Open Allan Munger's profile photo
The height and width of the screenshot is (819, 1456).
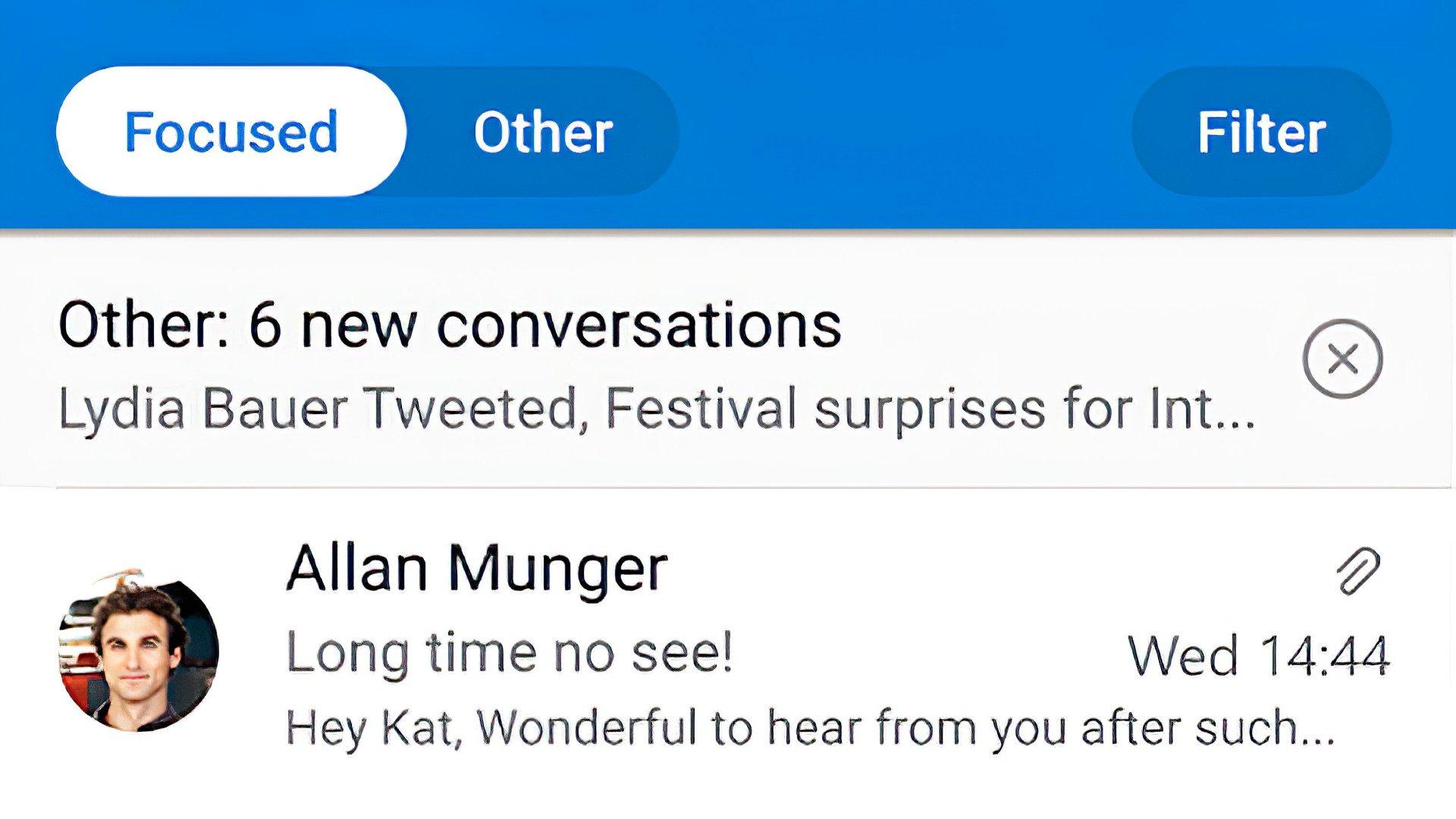139,652
